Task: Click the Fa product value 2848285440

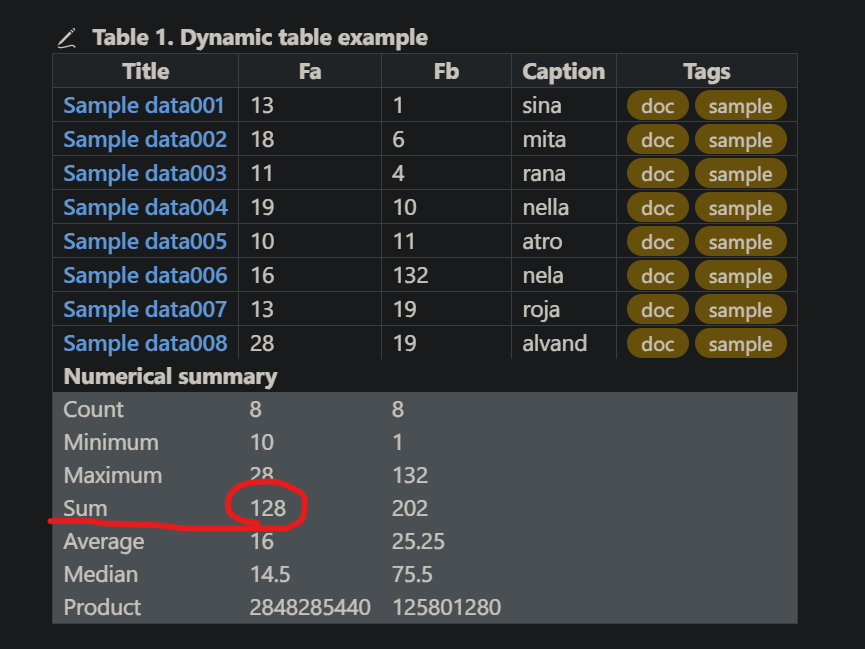Action: click(x=310, y=608)
